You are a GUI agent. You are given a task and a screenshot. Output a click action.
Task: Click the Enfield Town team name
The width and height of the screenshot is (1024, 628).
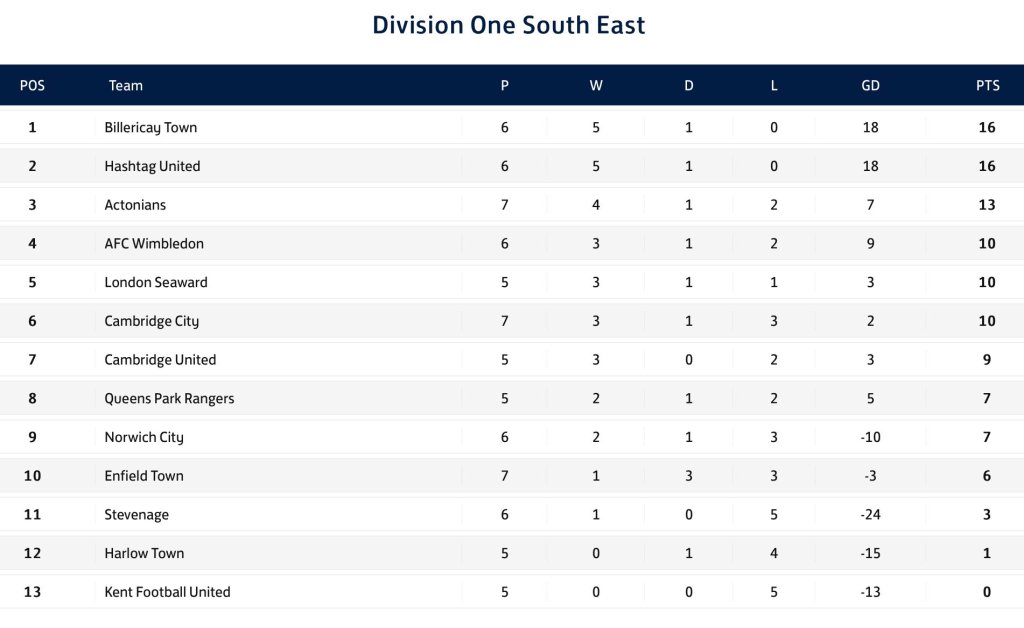point(144,476)
